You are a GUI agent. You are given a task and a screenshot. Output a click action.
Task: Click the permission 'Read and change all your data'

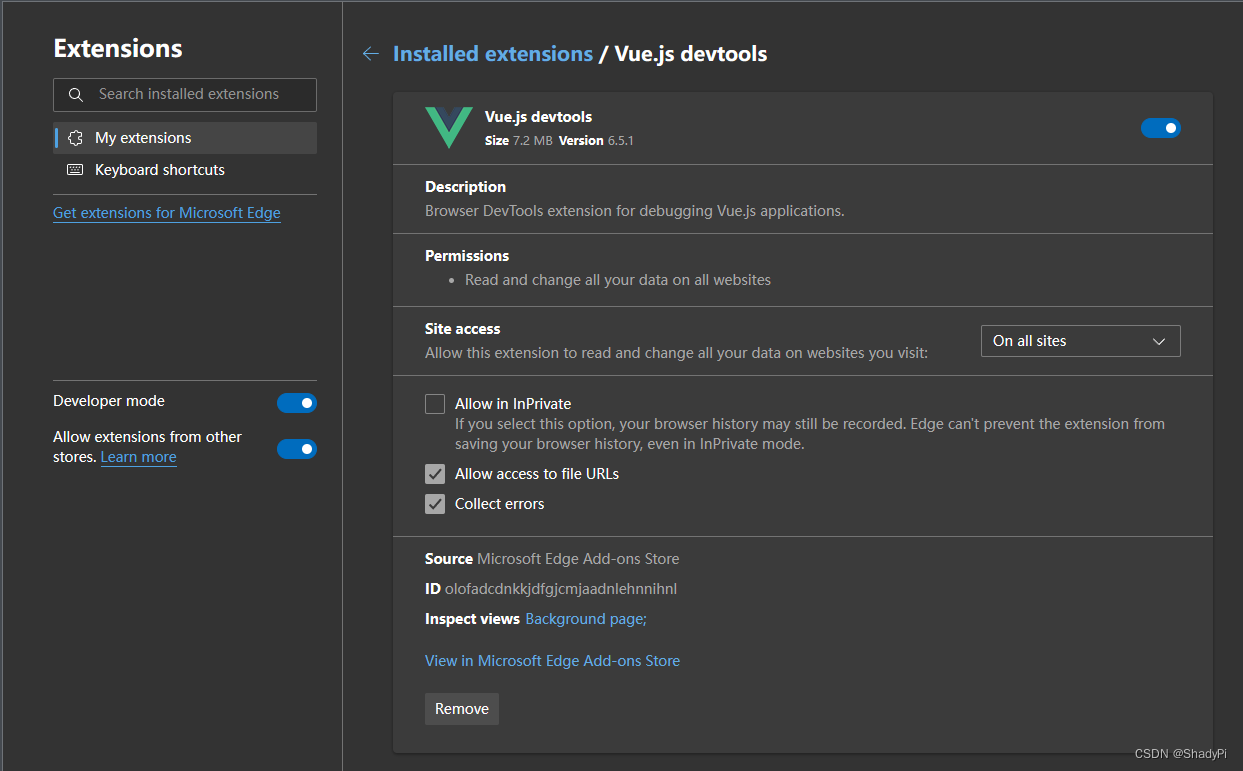(618, 280)
